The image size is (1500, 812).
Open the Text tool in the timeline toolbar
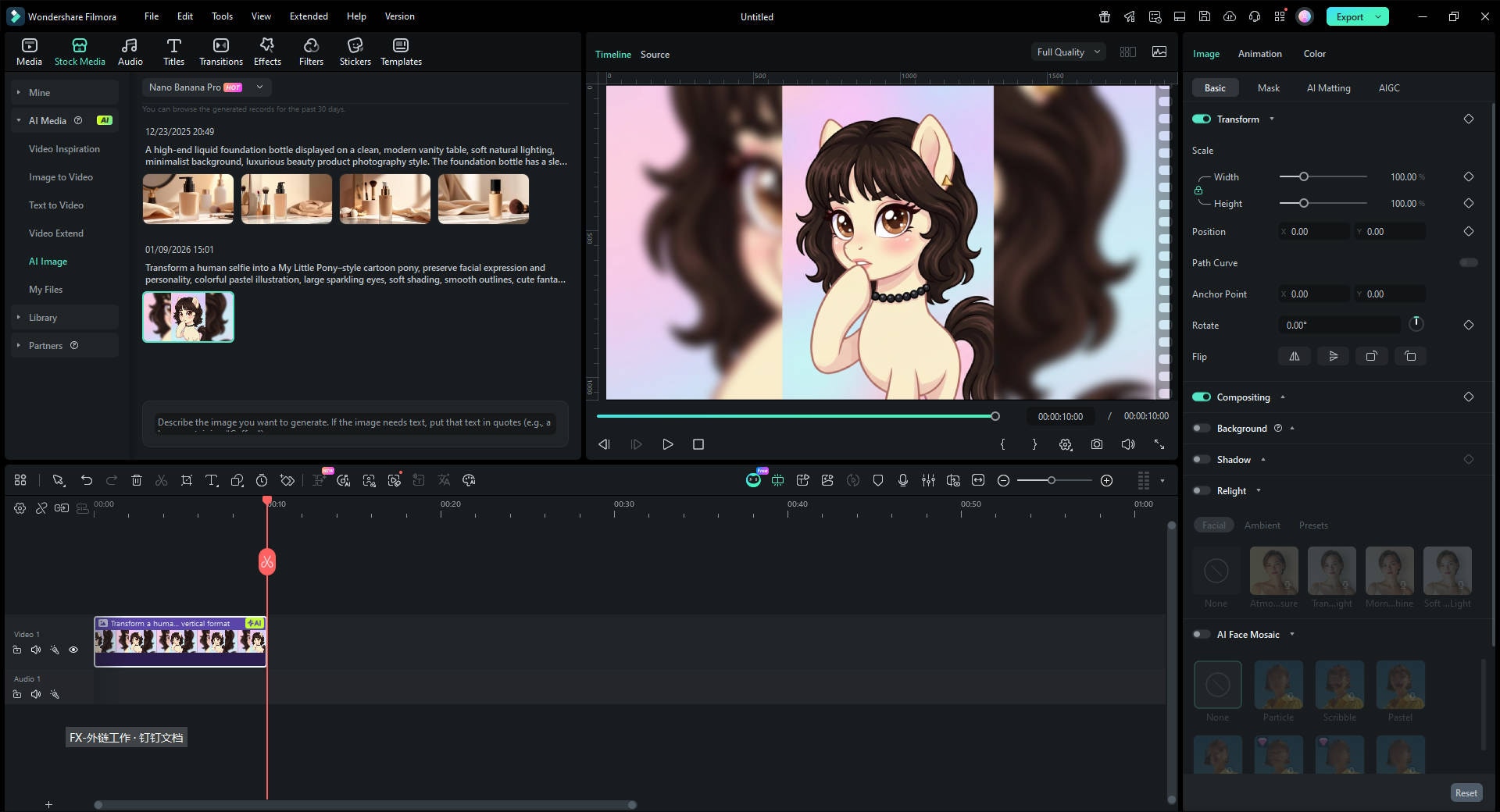[x=212, y=480]
